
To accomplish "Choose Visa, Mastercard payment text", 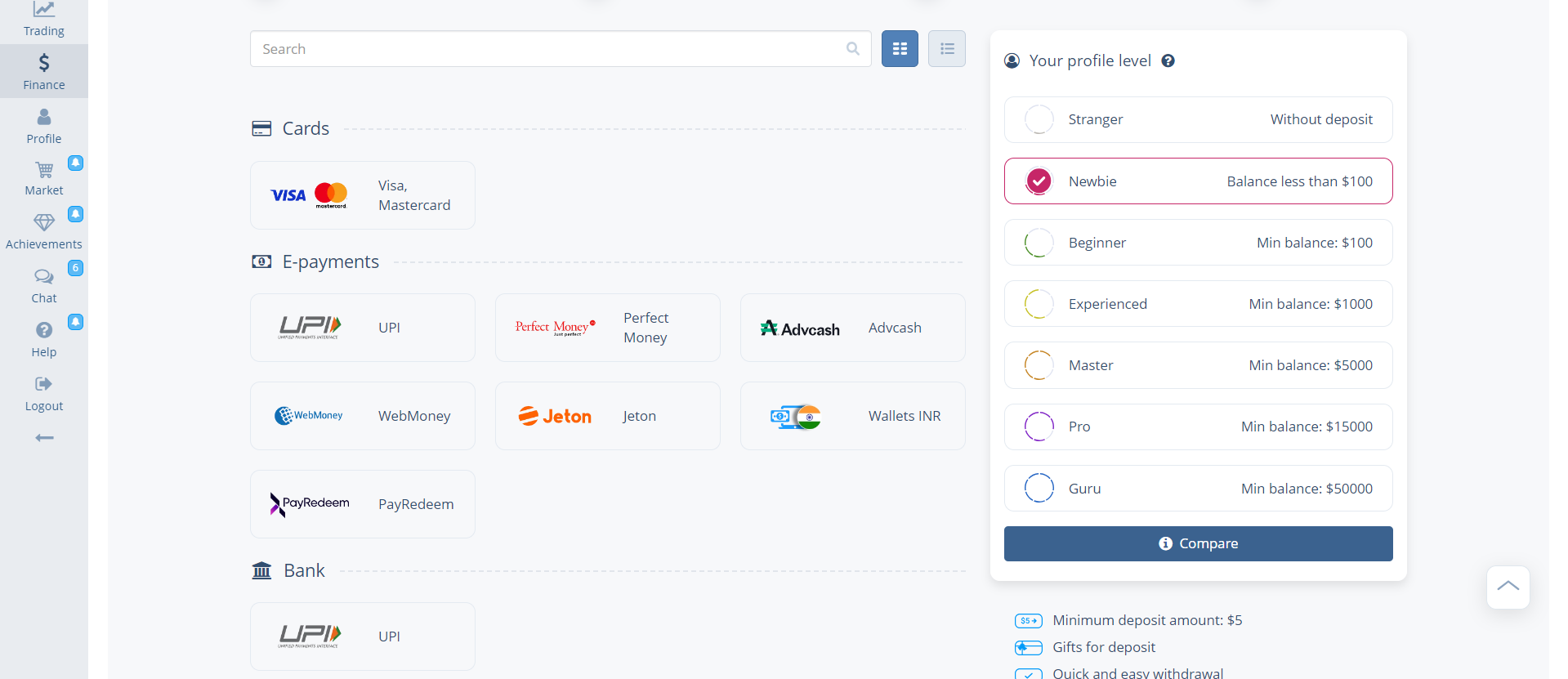I will click(x=414, y=195).
